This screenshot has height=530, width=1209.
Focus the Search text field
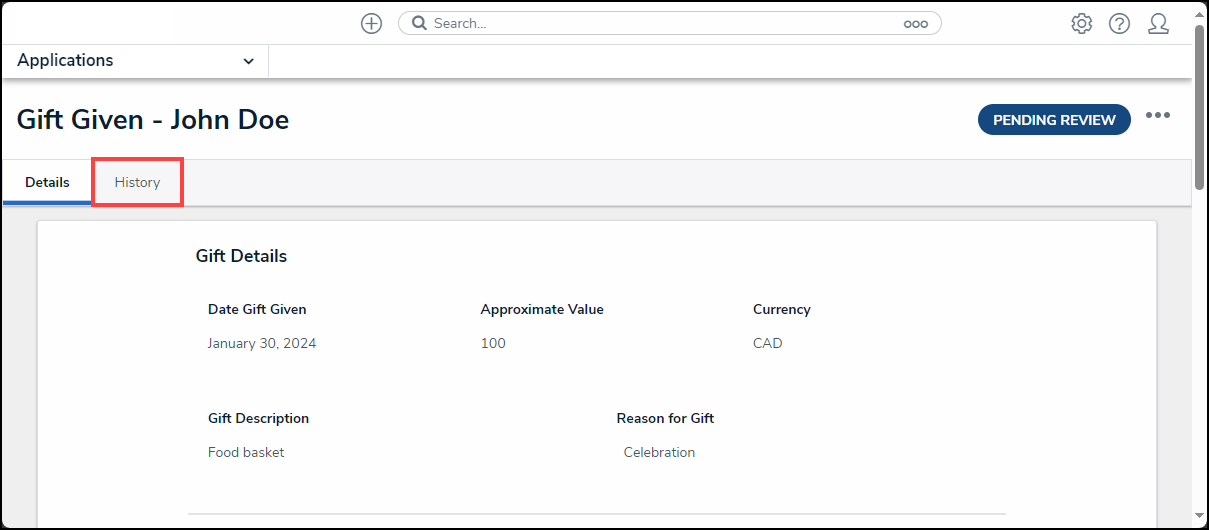click(660, 23)
